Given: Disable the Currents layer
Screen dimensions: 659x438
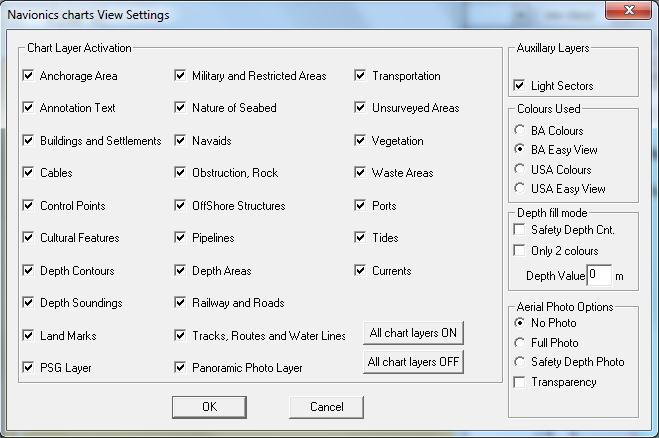Looking at the screenshot, I should tap(360, 270).
